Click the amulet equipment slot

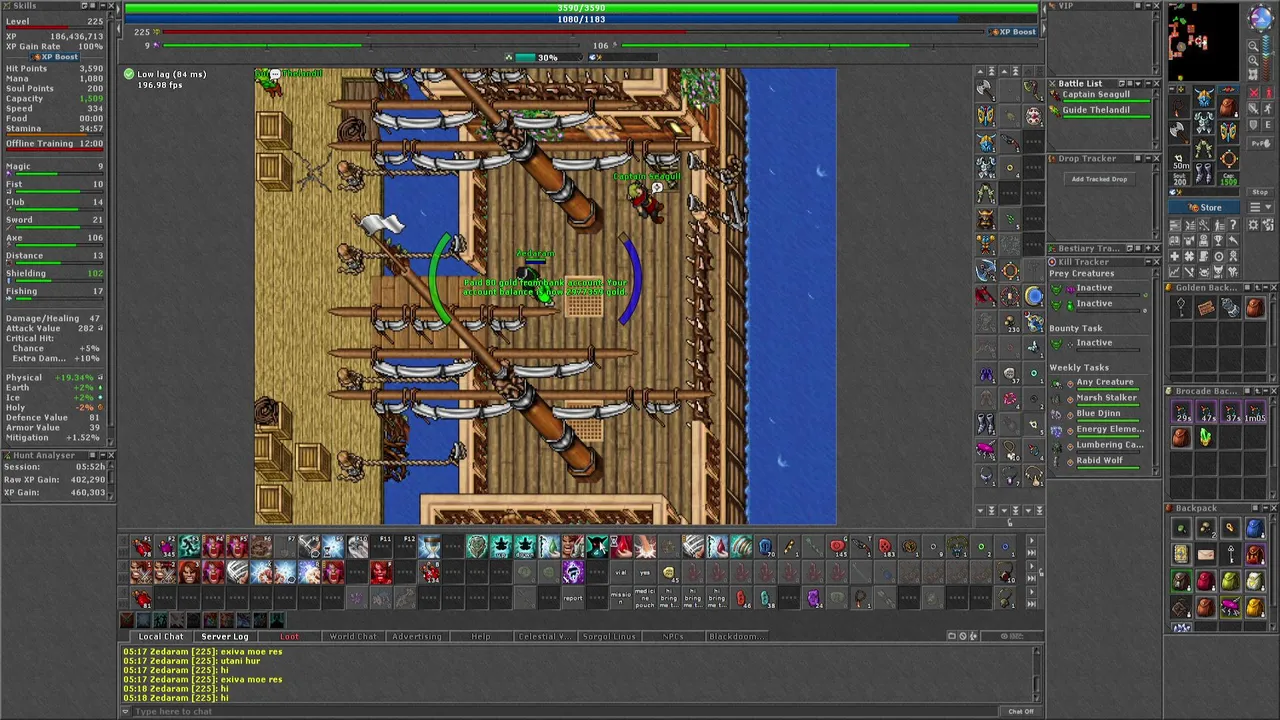pos(1179,106)
